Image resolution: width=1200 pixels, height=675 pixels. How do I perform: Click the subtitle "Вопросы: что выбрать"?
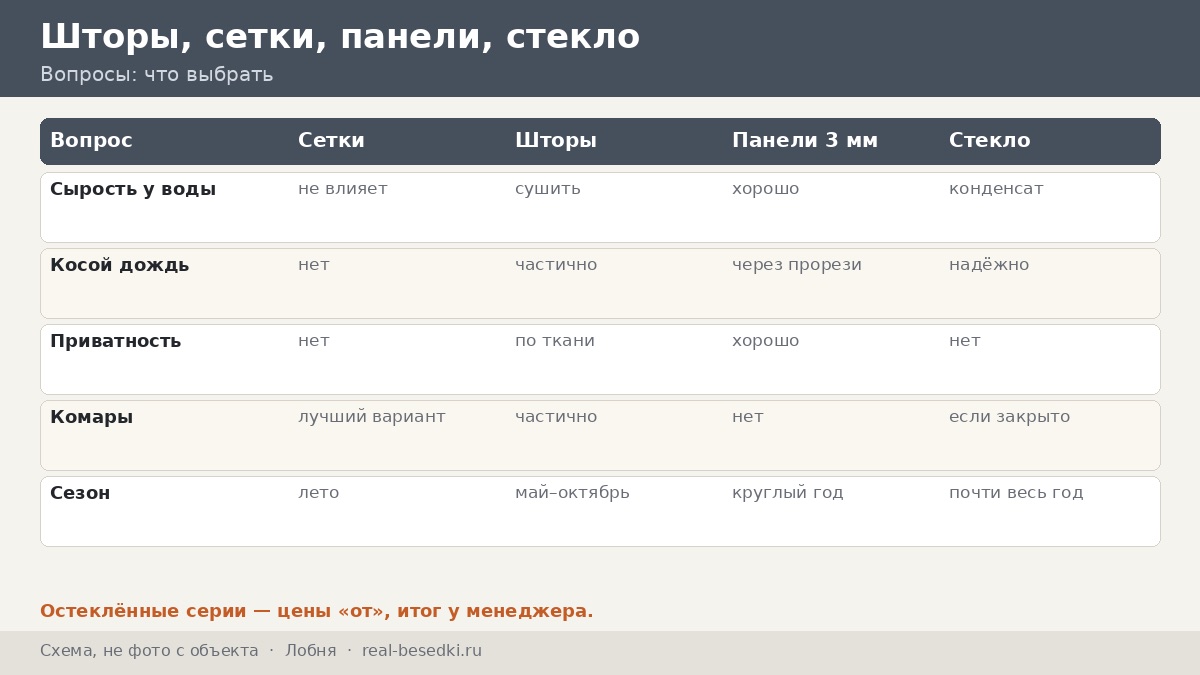point(156,75)
